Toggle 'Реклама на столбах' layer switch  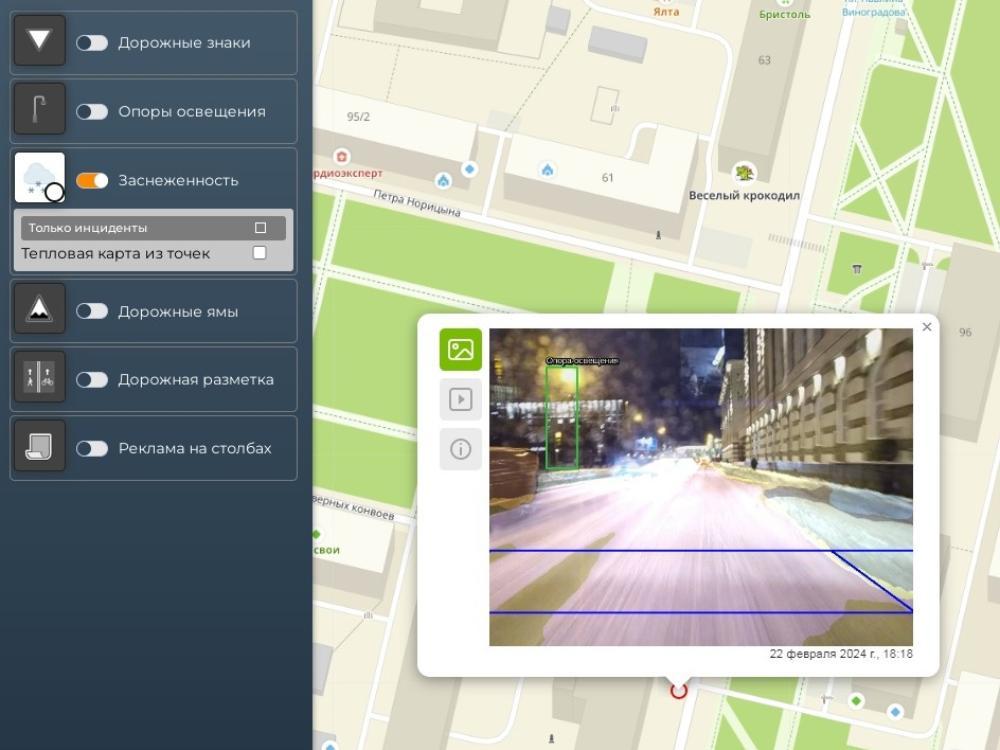92,448
